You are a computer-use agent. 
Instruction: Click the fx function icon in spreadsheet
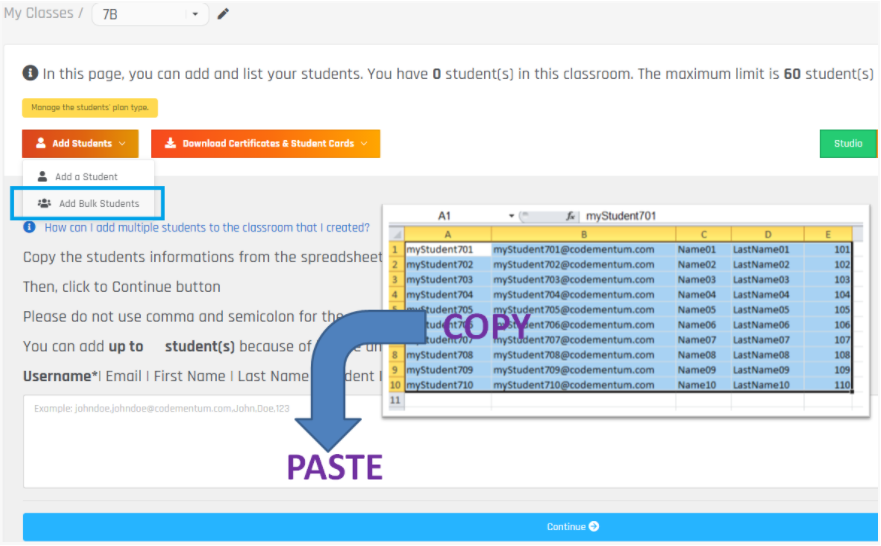tap(570, 216)
